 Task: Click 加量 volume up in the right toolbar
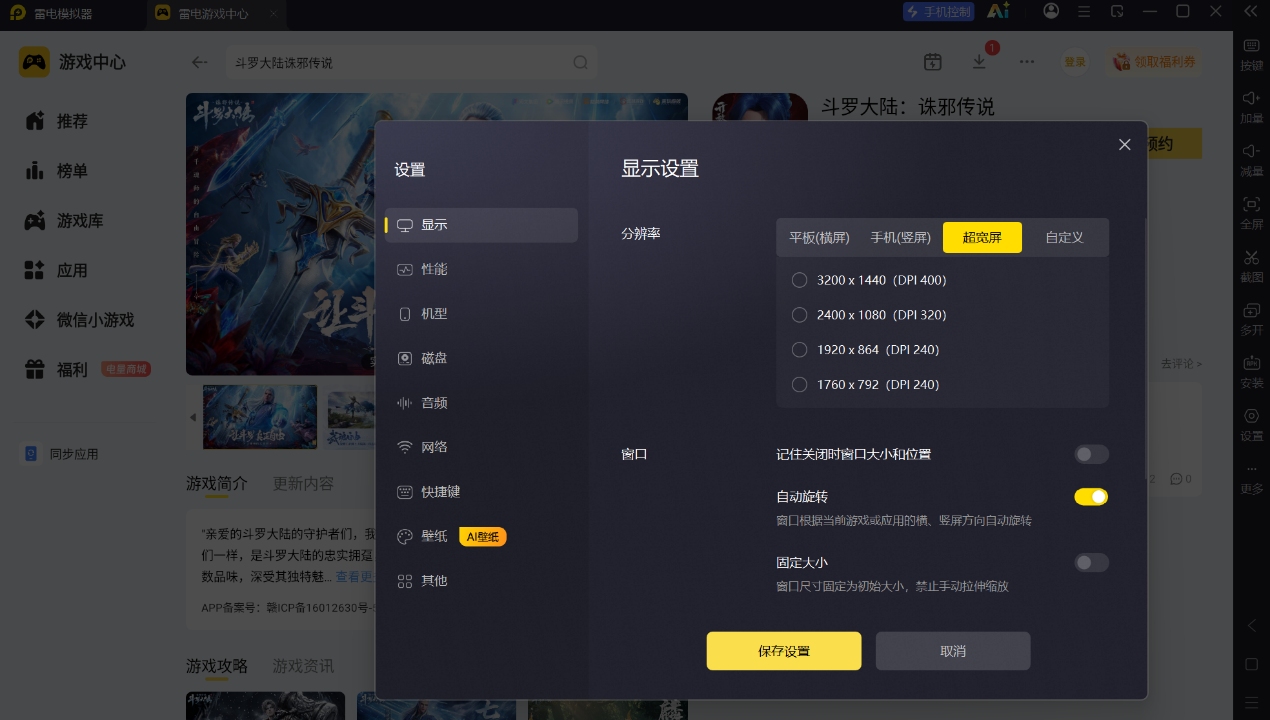[1251, 107]
